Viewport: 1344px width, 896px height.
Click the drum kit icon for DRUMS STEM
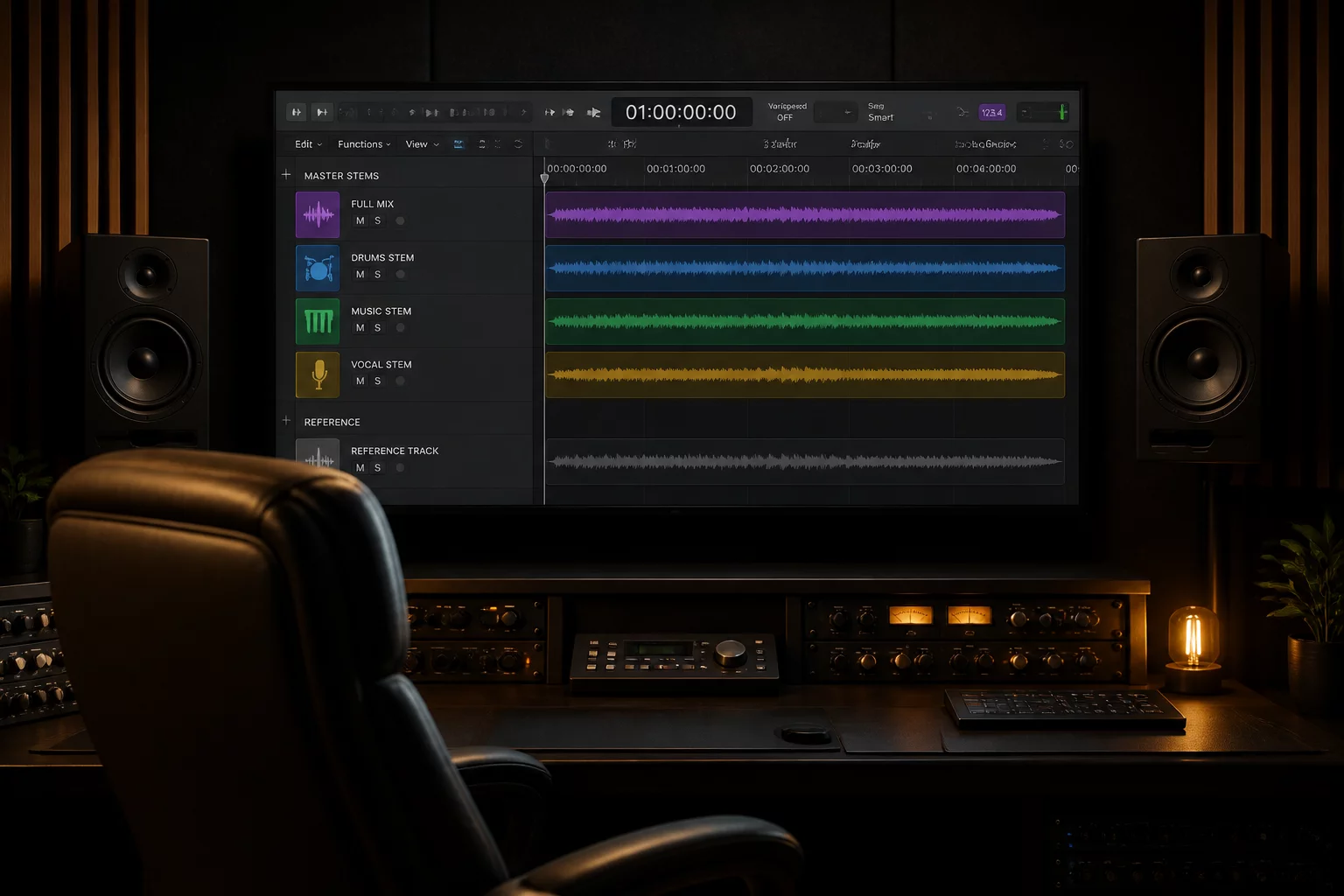click(318, 268)
